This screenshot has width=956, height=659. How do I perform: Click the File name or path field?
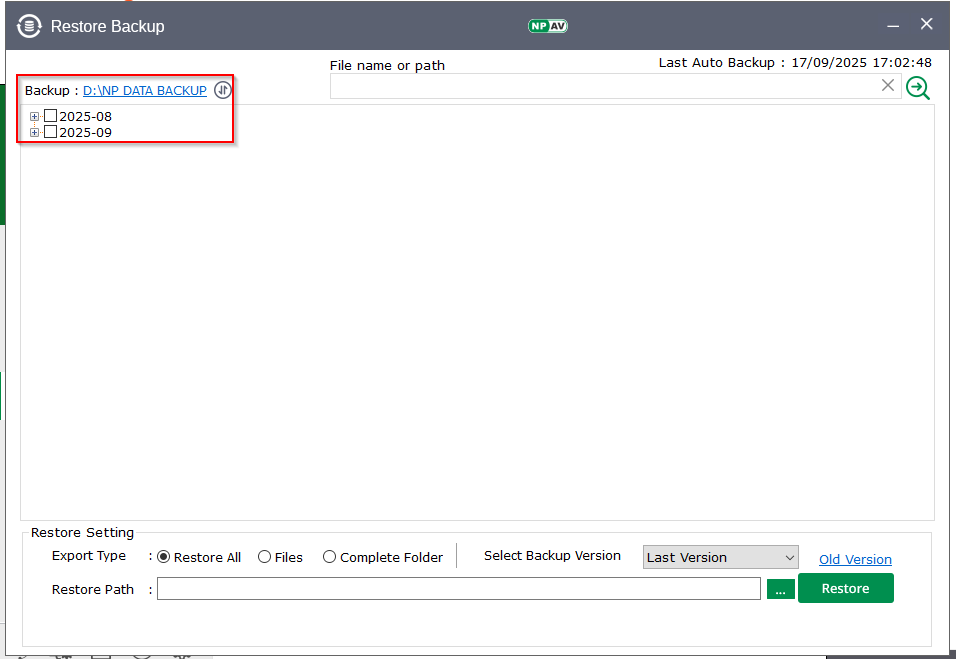[603, 86]
